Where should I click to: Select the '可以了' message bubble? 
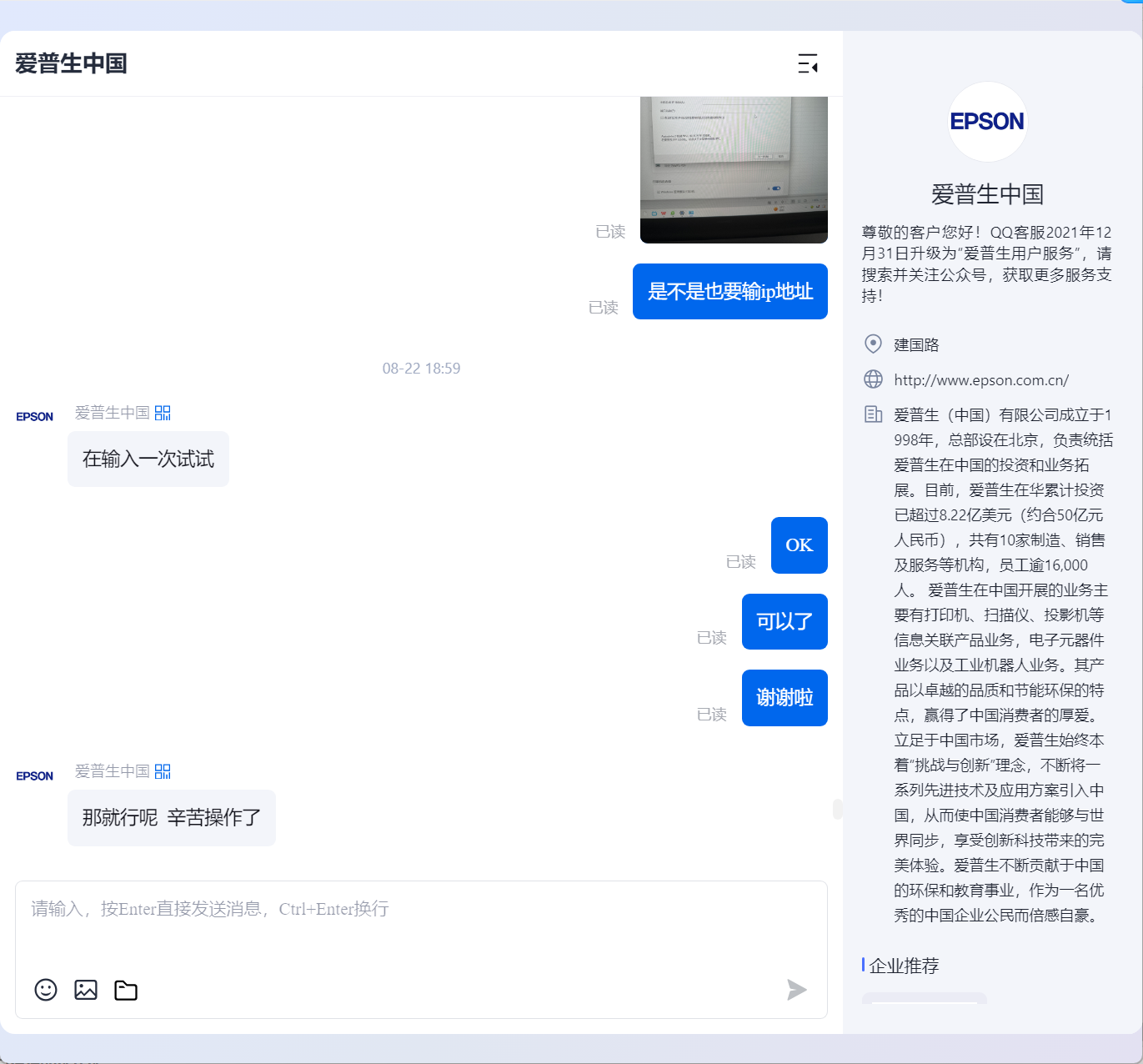pos(785,621)
